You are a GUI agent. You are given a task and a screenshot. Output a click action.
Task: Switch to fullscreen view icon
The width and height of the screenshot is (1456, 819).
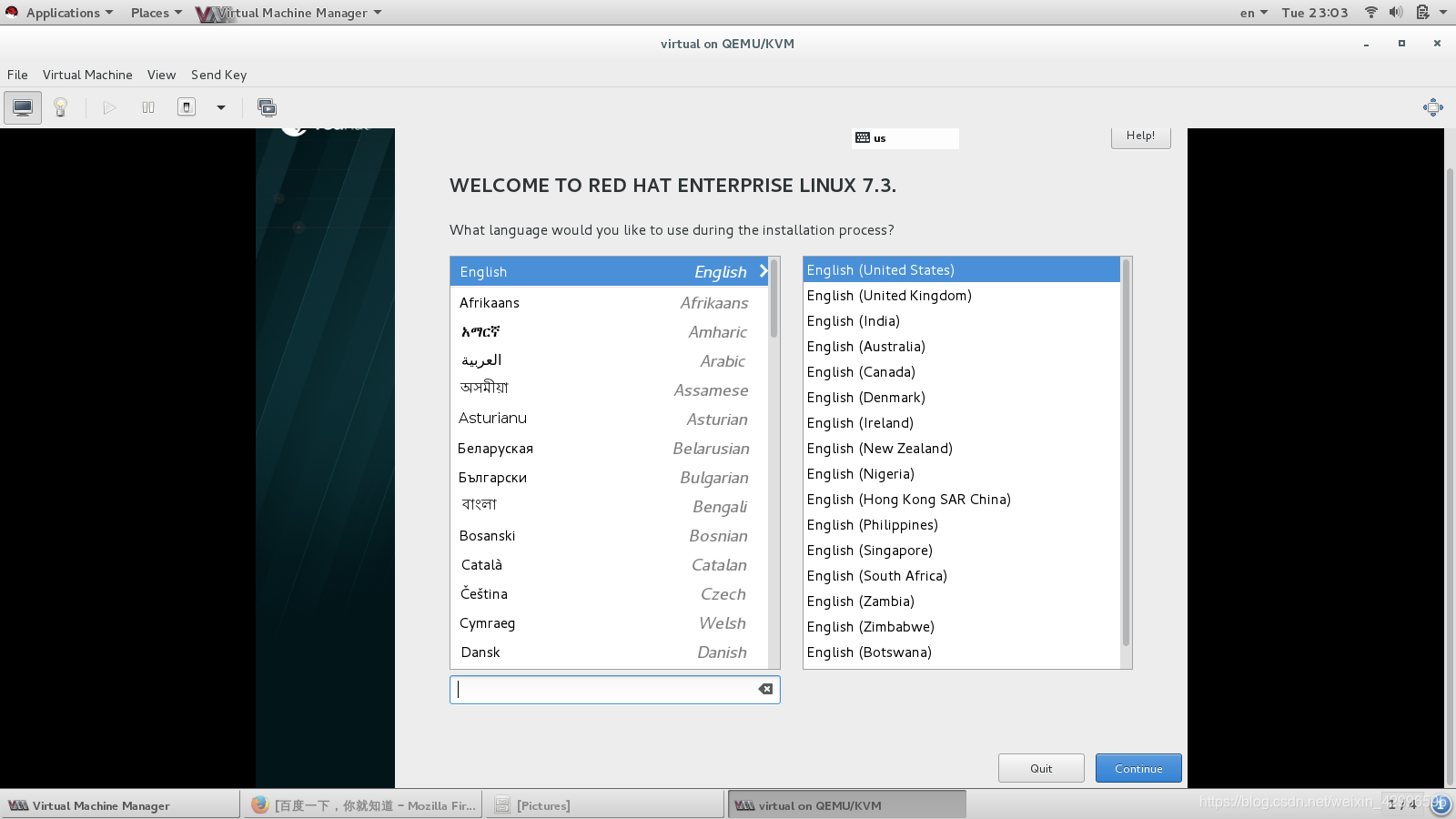pyautogui.click(x=1432, y=107)
